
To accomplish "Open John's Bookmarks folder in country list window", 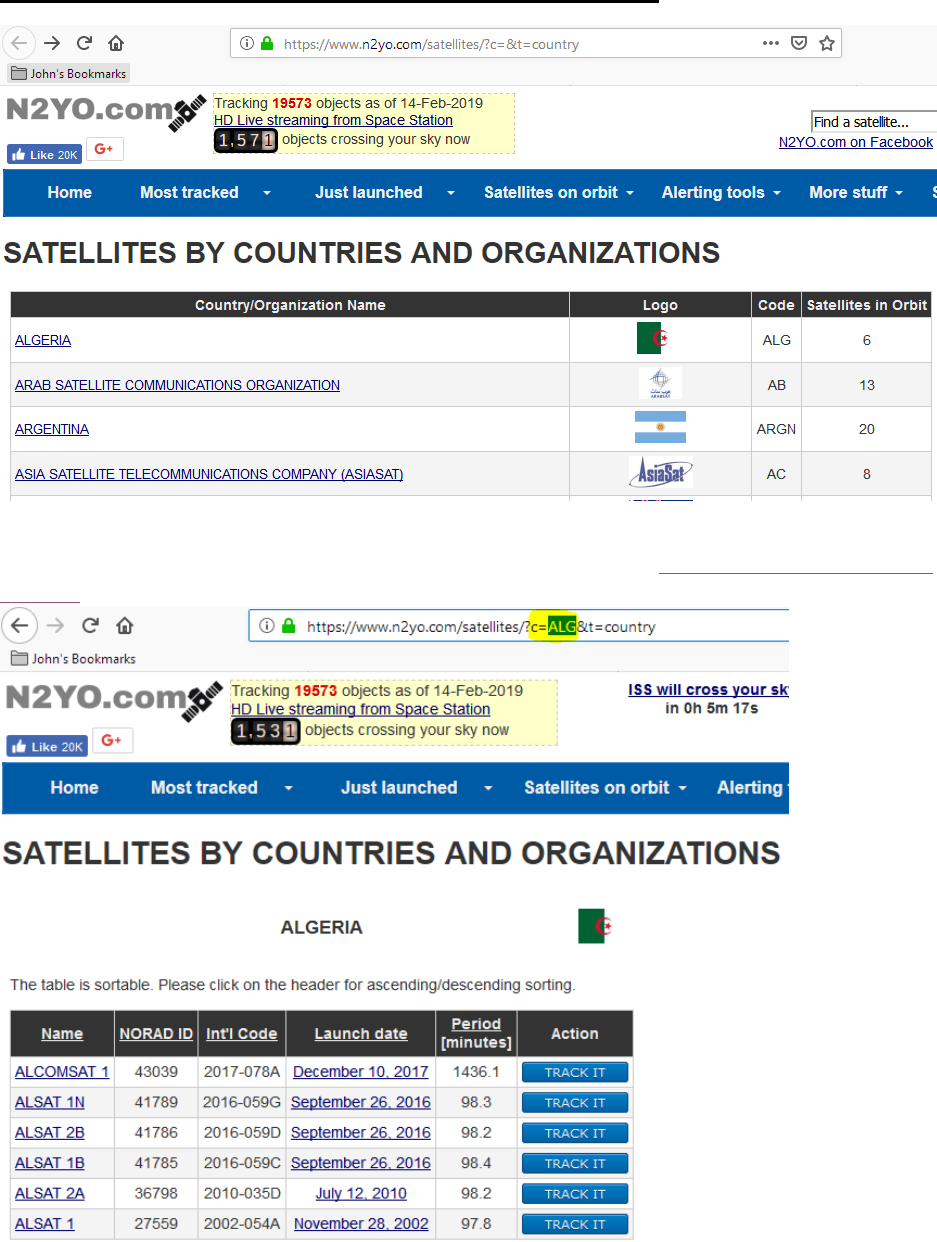I will (68, 73).
